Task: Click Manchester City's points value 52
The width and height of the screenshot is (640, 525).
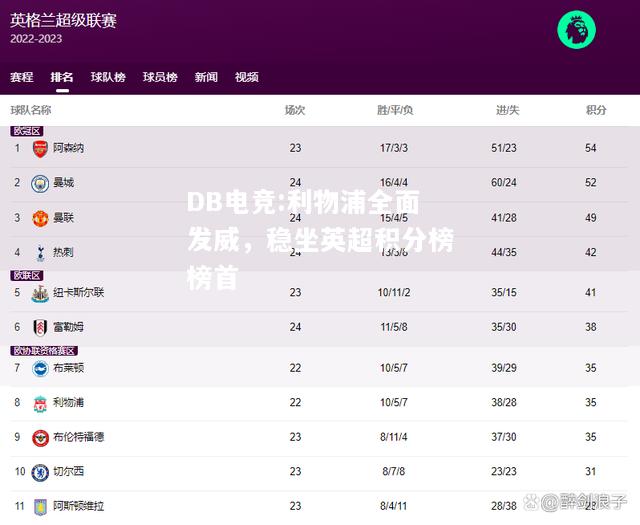Action: tap(591, 182)
